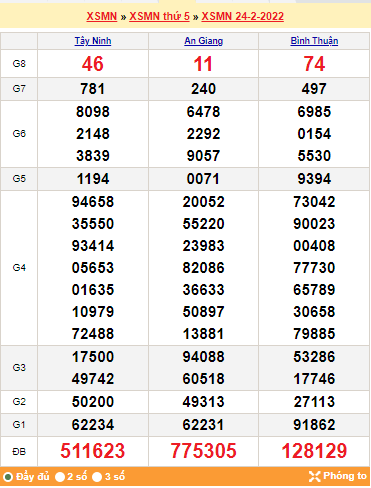371x488 pixels.
Task: Click the G8 row label
Action: point(19,64)
